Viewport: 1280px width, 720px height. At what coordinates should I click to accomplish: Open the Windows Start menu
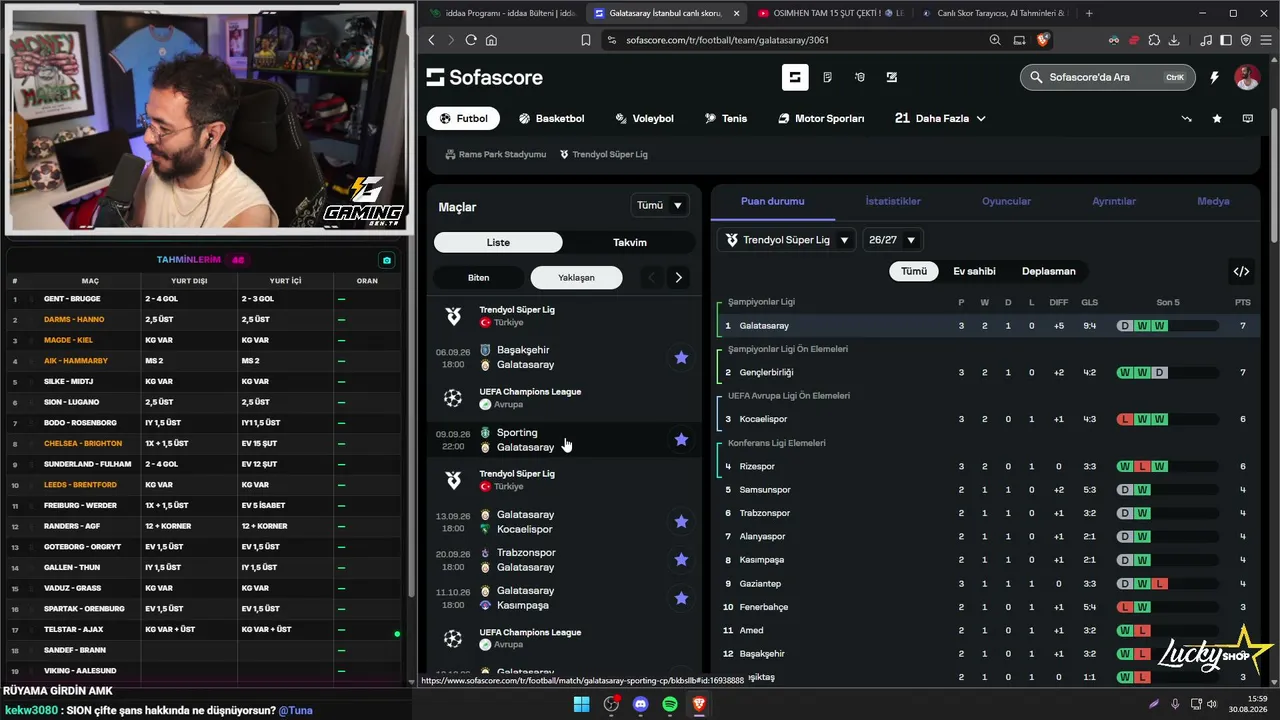click(581, 704)
